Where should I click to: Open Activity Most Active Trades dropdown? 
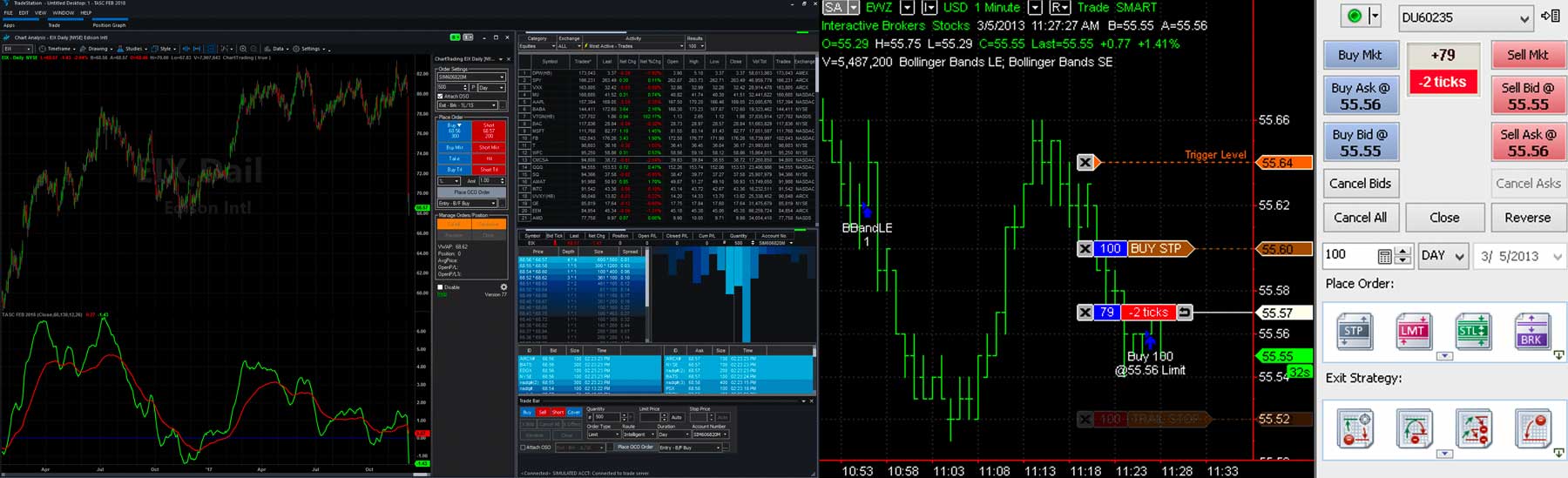tap(633, 46)
